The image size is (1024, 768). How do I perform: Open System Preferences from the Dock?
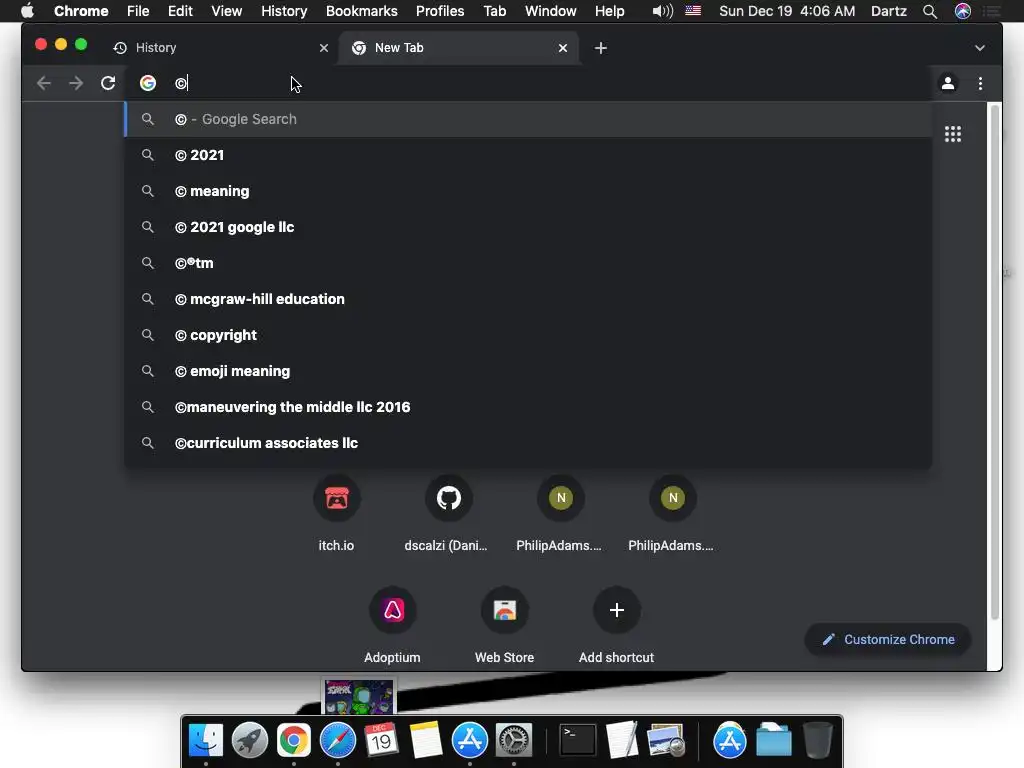514,741
